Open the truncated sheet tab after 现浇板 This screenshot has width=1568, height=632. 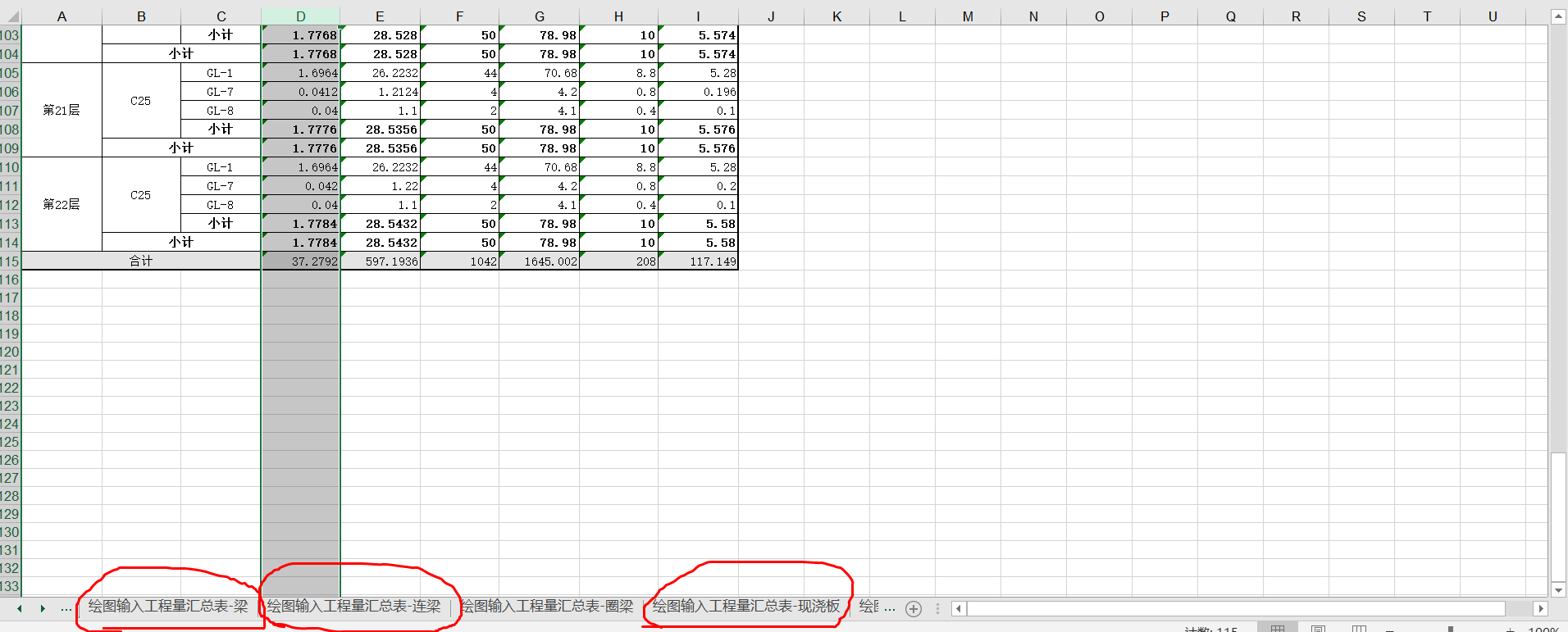tap(869, 607)
